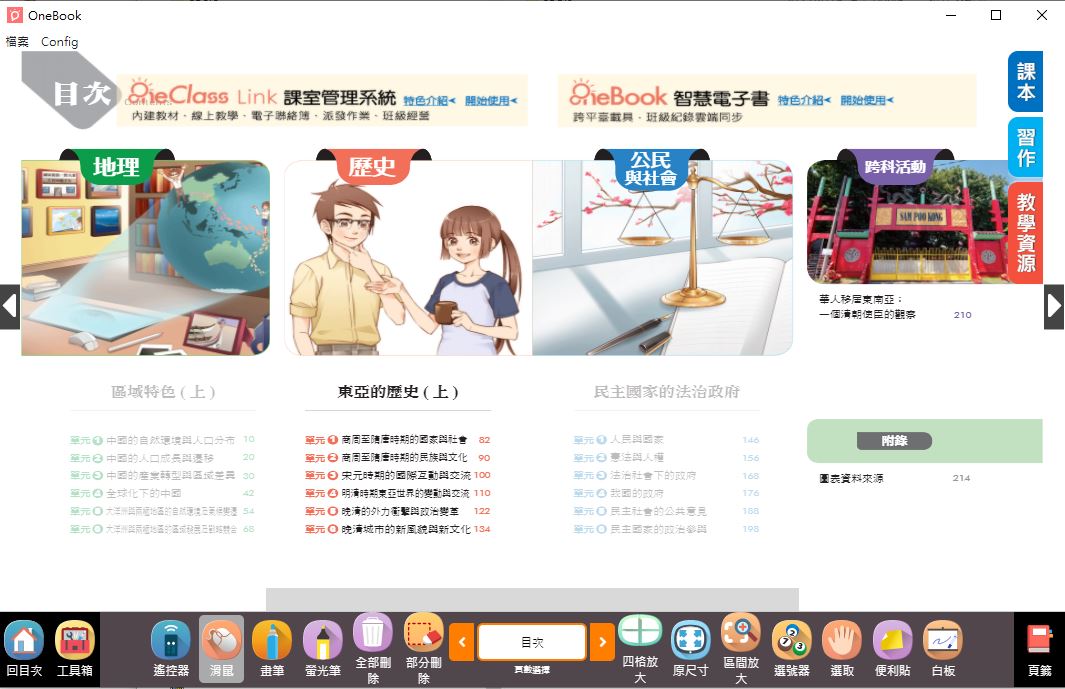The width and height of the screenshot is (1065, 689).
Task: Open the 工具箱 toolbox
Action: [x=75, y=640]
